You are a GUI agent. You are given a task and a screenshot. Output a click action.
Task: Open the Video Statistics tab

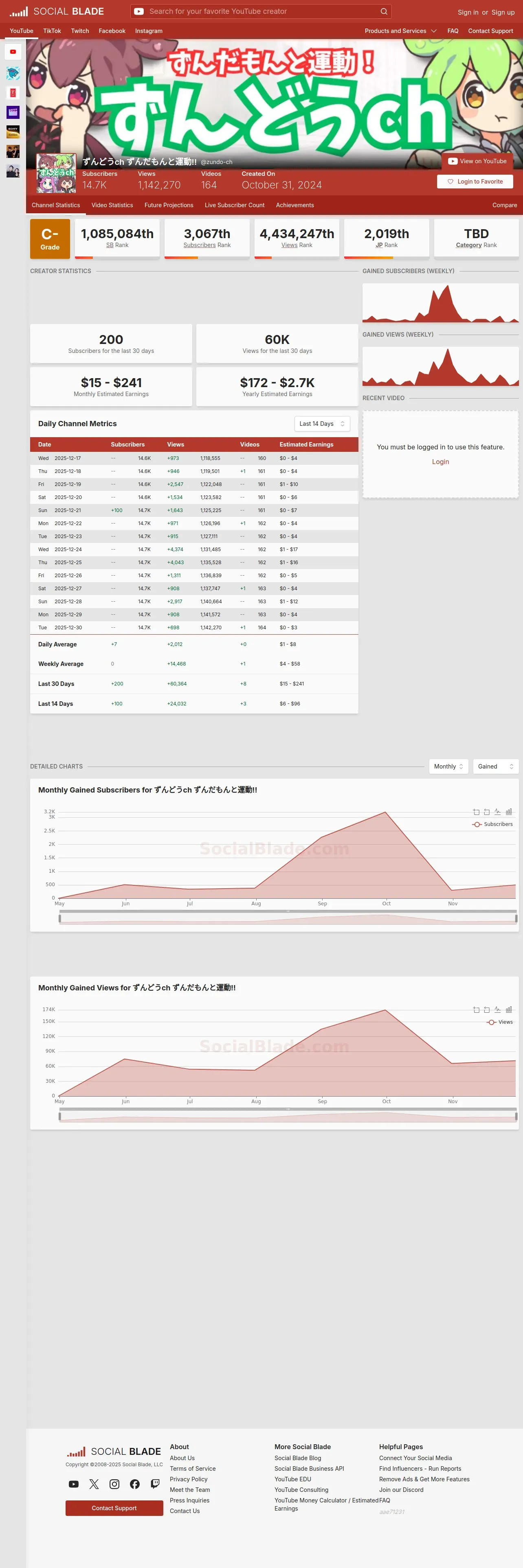[x=112, y=205]
